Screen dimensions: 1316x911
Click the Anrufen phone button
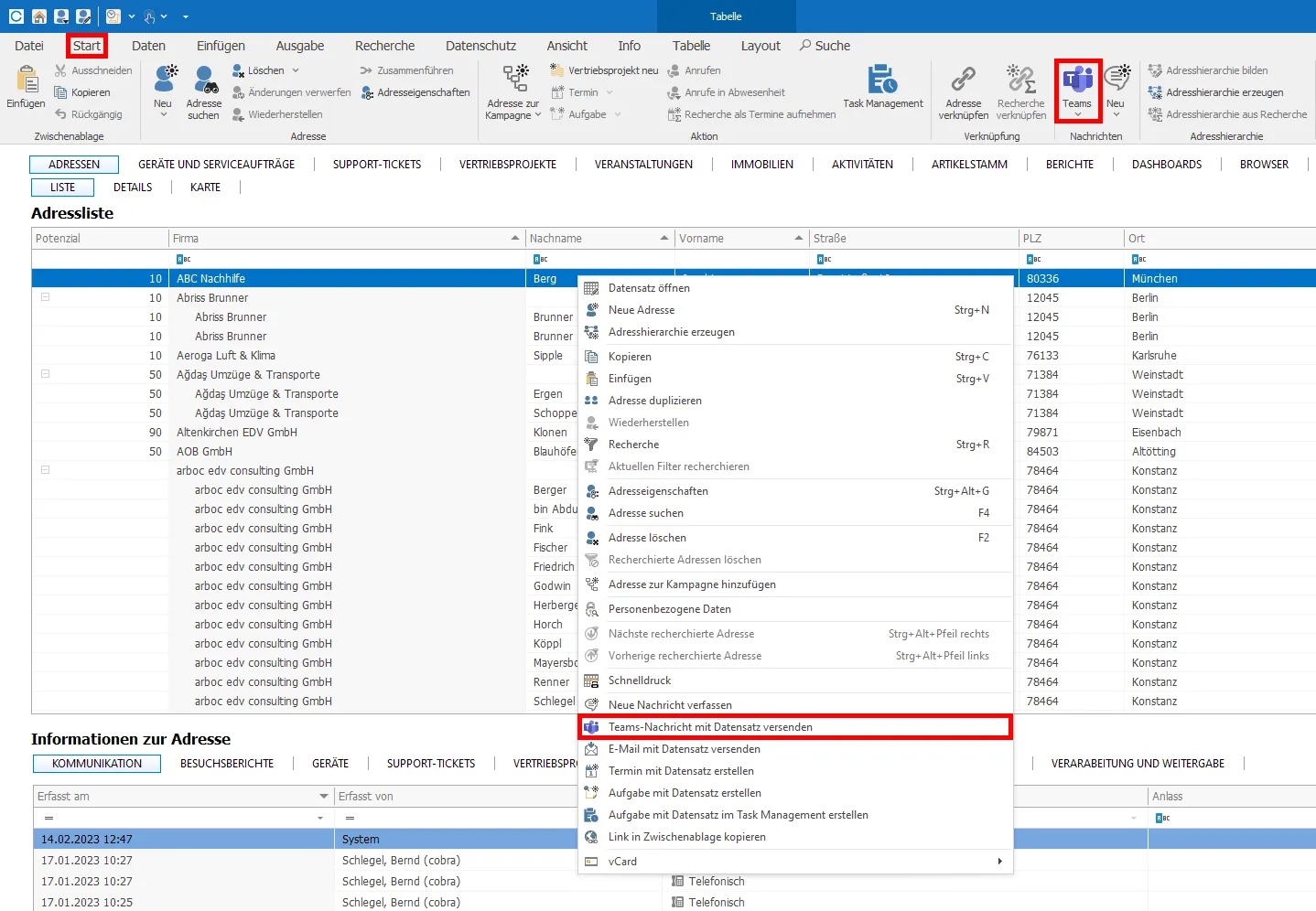(x=694, y=70)
